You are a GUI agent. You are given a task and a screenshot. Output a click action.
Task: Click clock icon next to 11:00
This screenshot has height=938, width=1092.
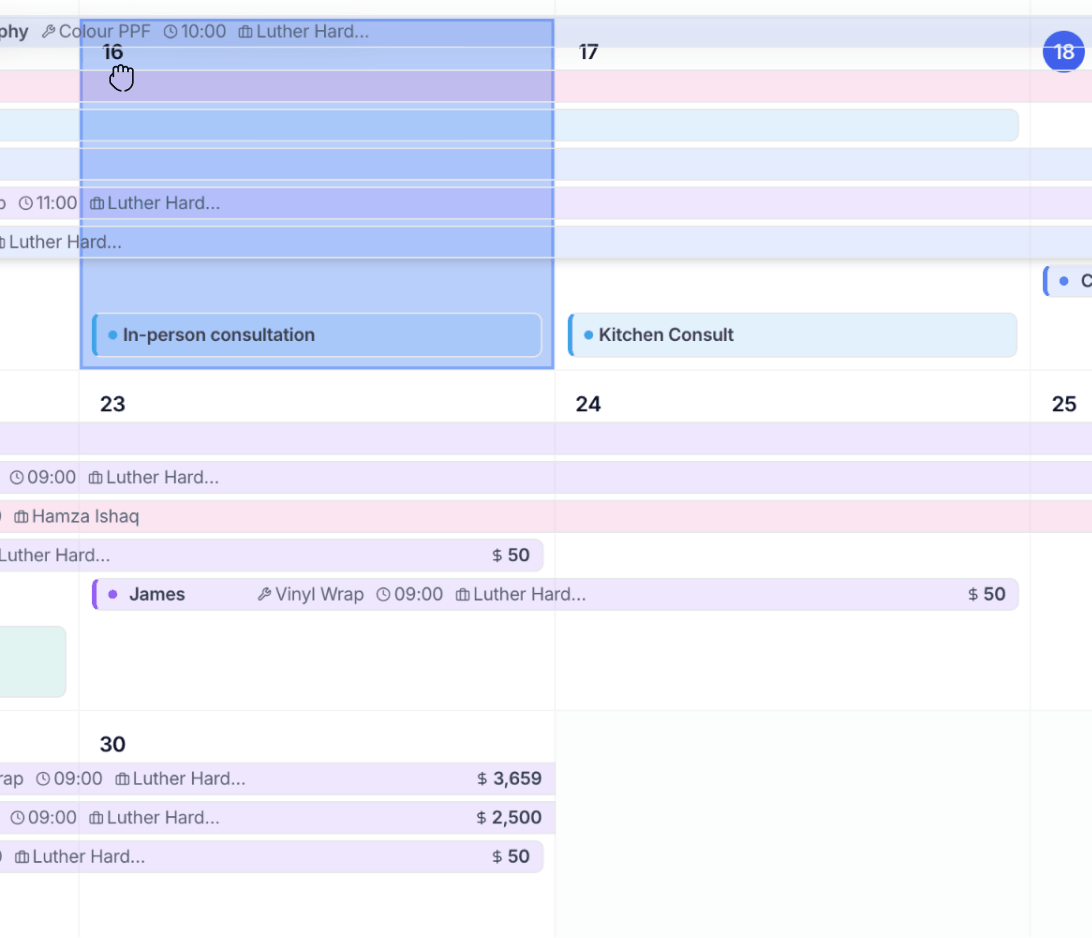26,203
